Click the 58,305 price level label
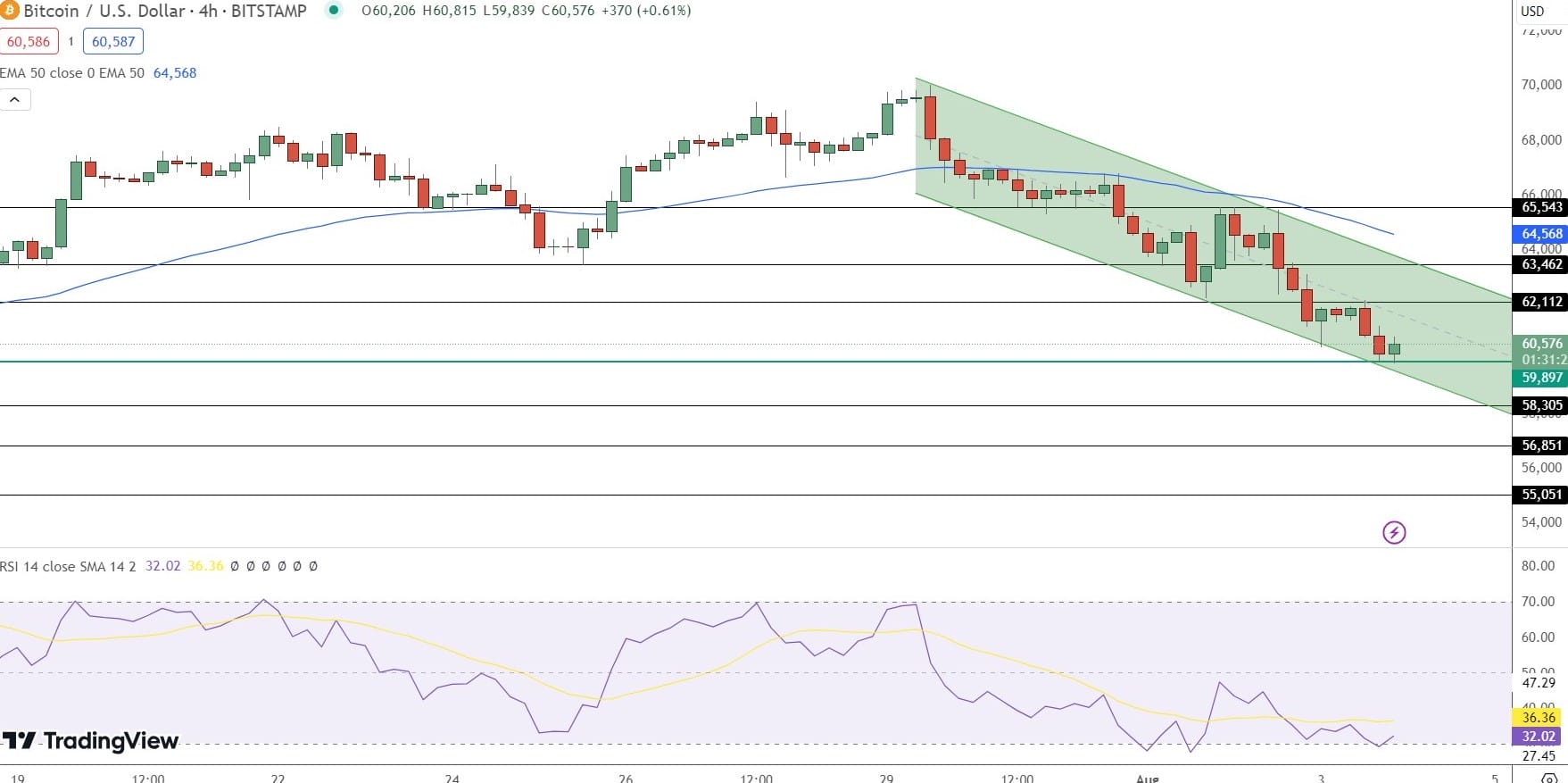This screenshot has width=1568, height=783. click(x=1540, y=405)
